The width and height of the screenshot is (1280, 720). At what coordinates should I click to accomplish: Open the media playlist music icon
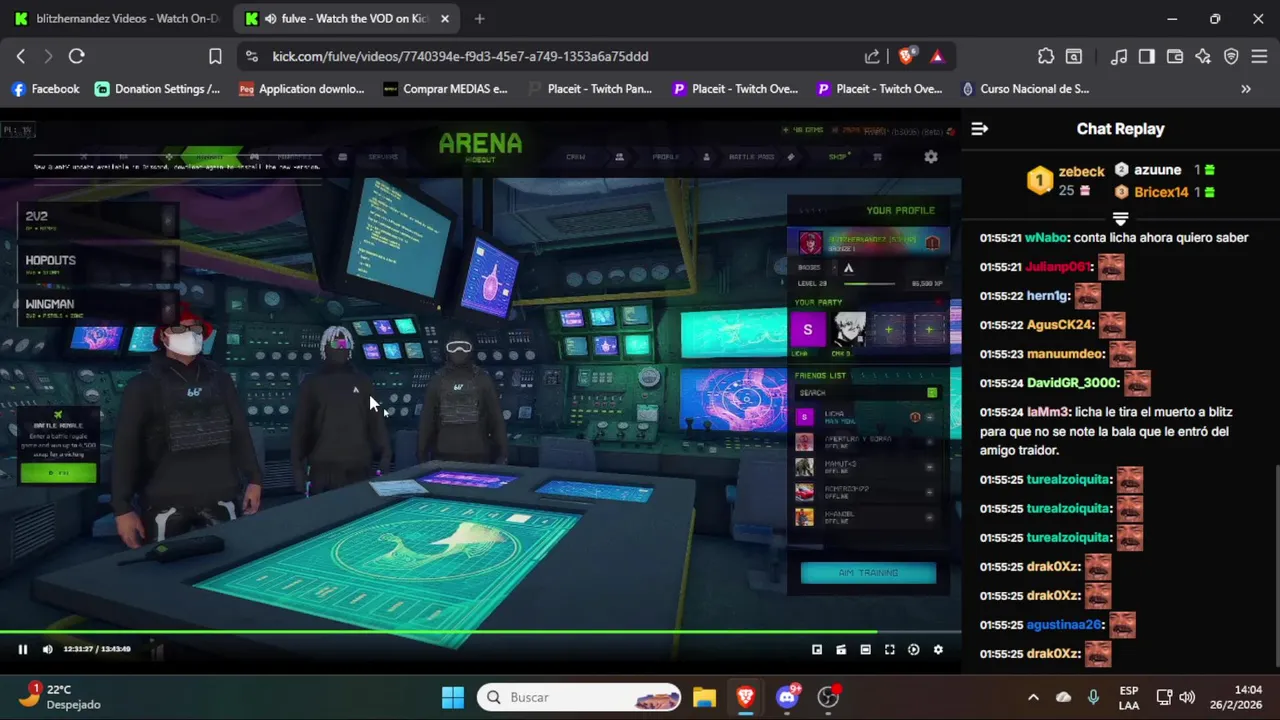[1120, 56]
